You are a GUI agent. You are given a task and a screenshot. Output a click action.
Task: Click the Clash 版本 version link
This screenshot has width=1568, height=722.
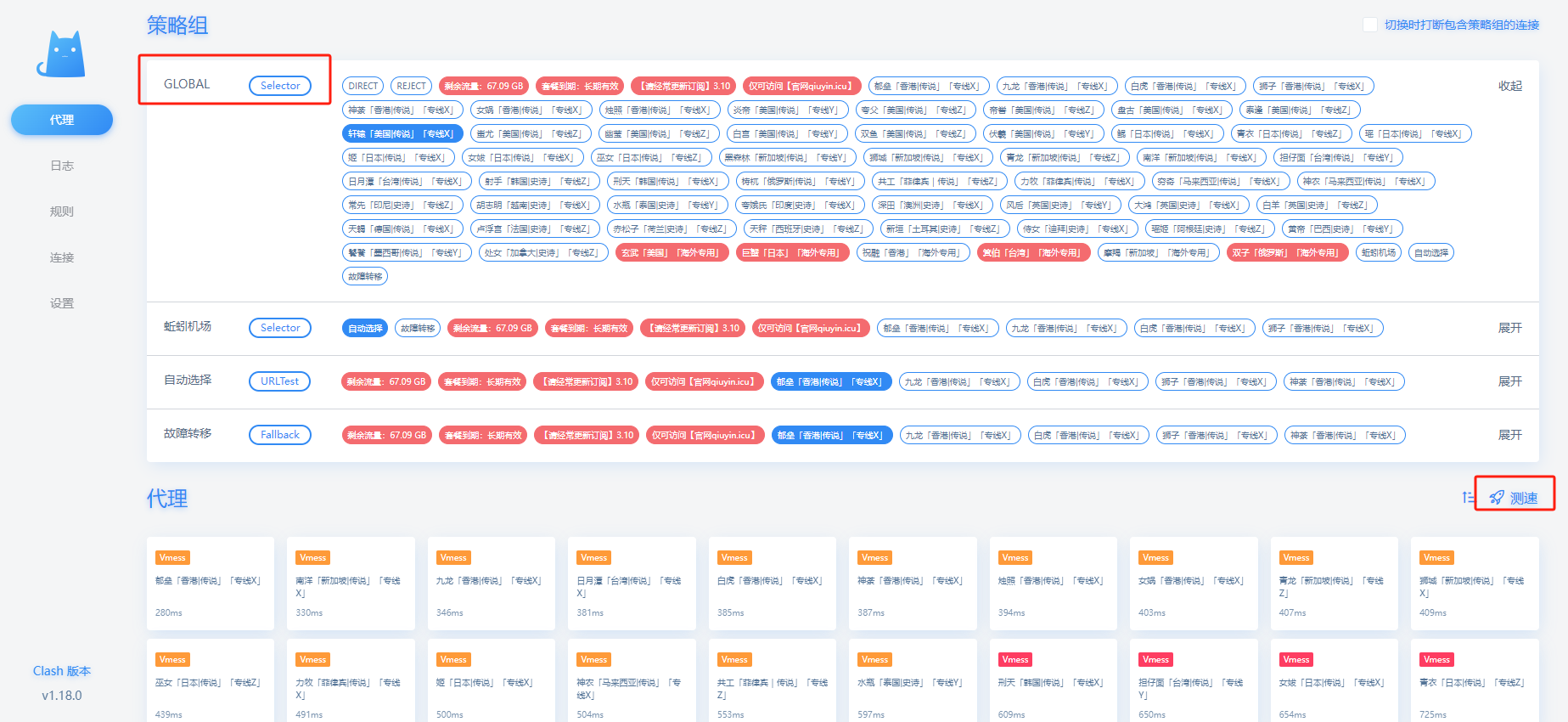[x=62, y=671]
